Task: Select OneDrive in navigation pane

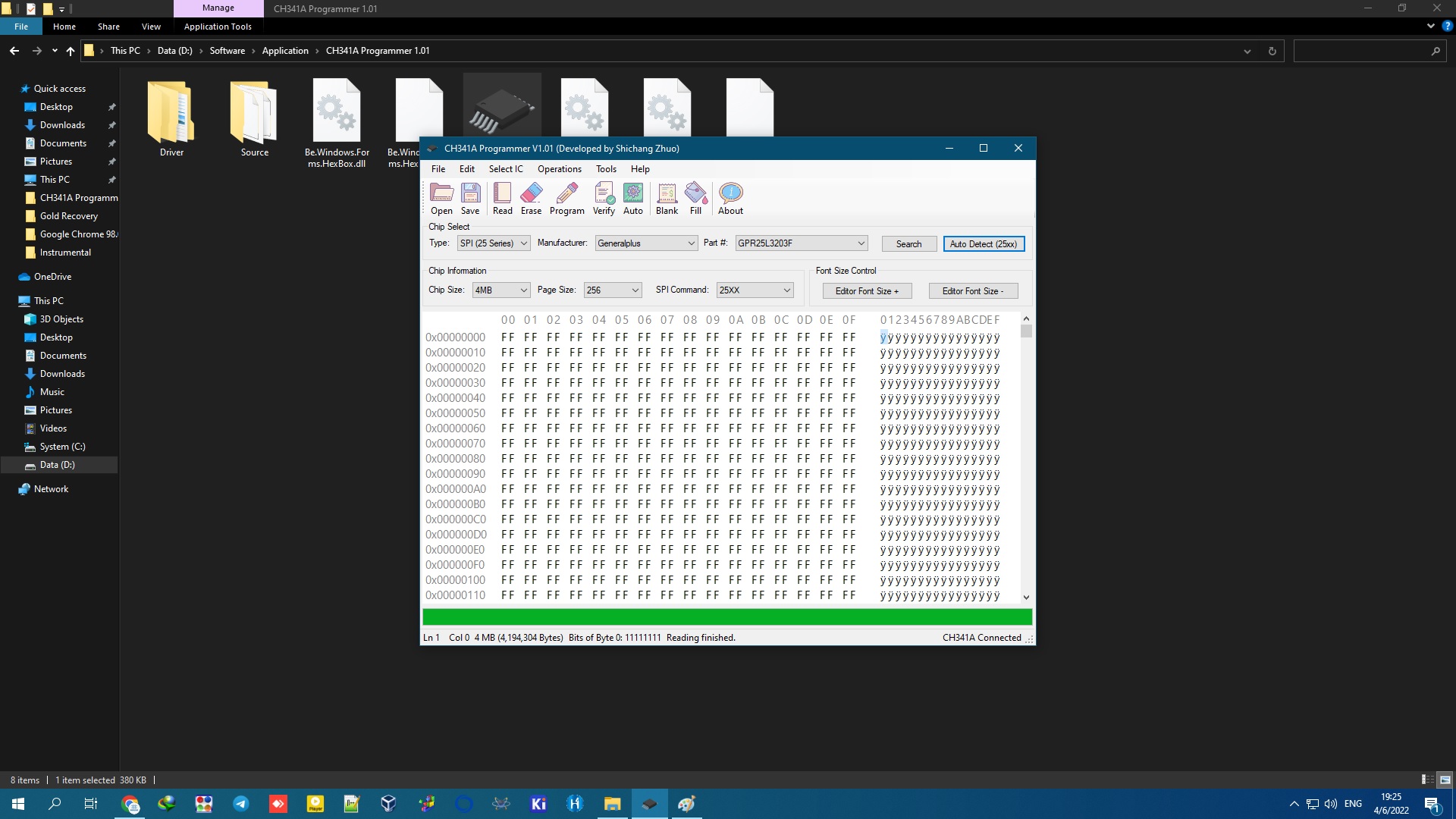Action: pos(52,277)
